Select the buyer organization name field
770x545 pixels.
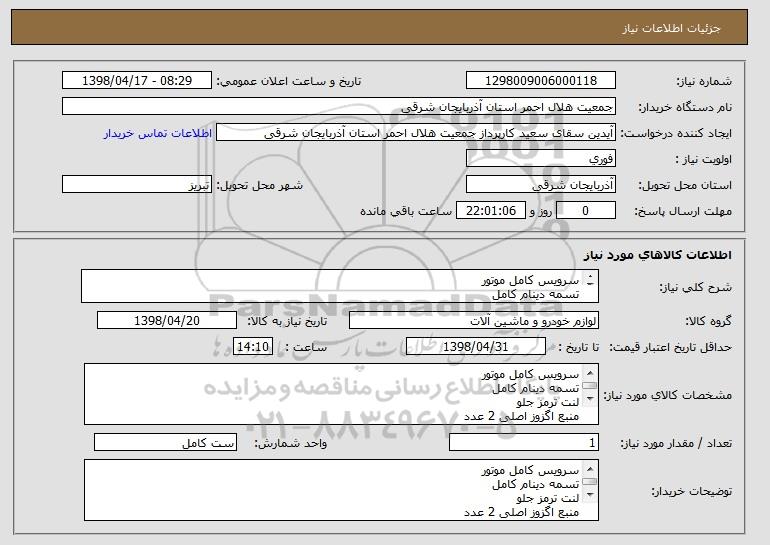click(339, 107)
